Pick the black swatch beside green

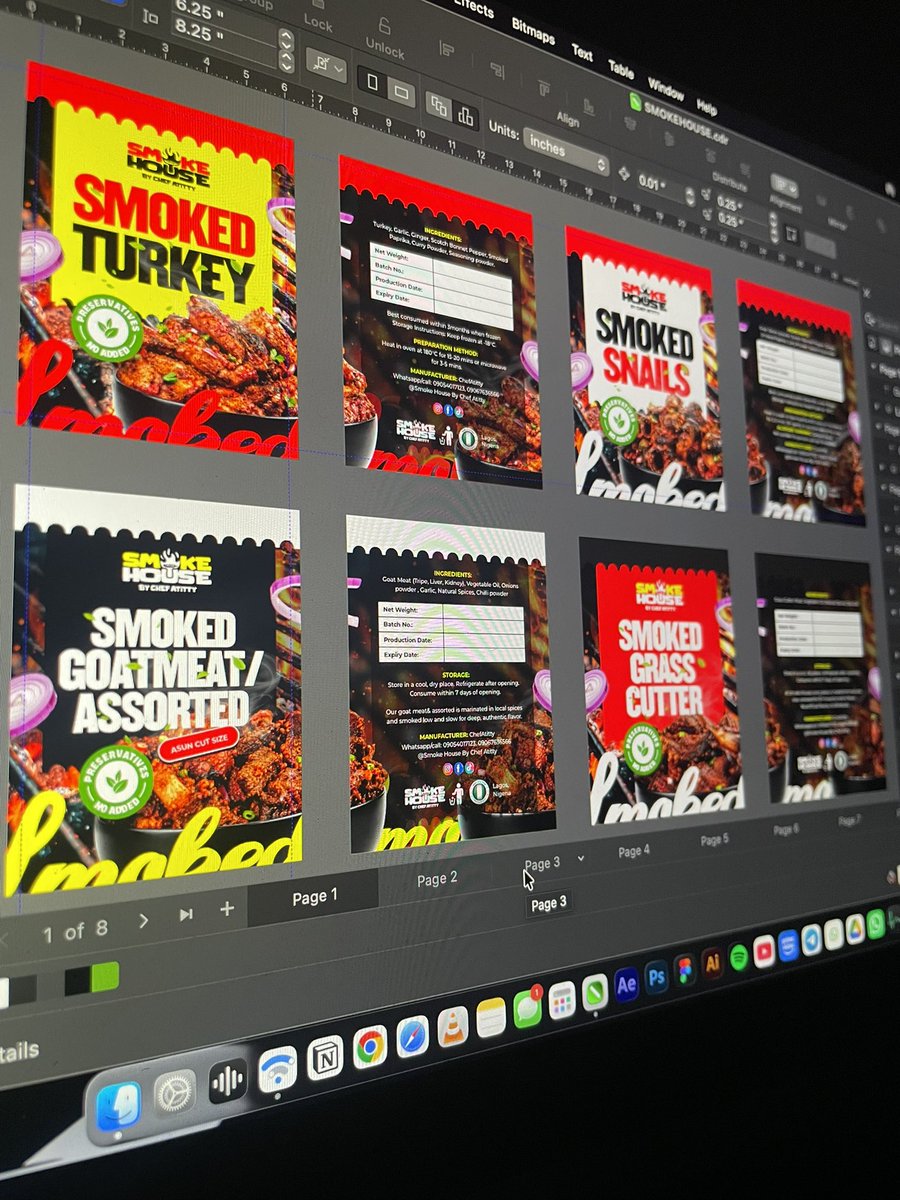coord(78,980)
